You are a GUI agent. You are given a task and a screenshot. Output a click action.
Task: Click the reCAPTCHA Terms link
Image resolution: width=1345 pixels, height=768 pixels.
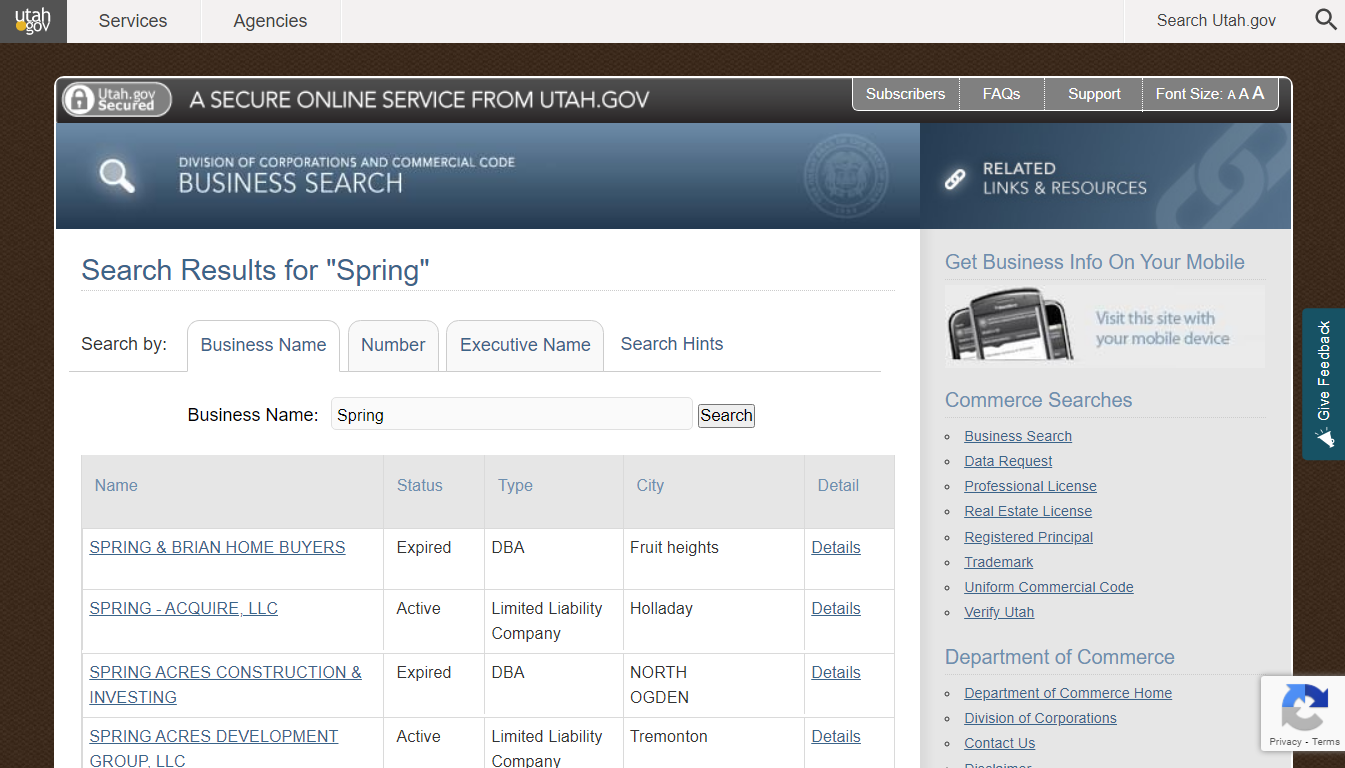click(1326, 742)
